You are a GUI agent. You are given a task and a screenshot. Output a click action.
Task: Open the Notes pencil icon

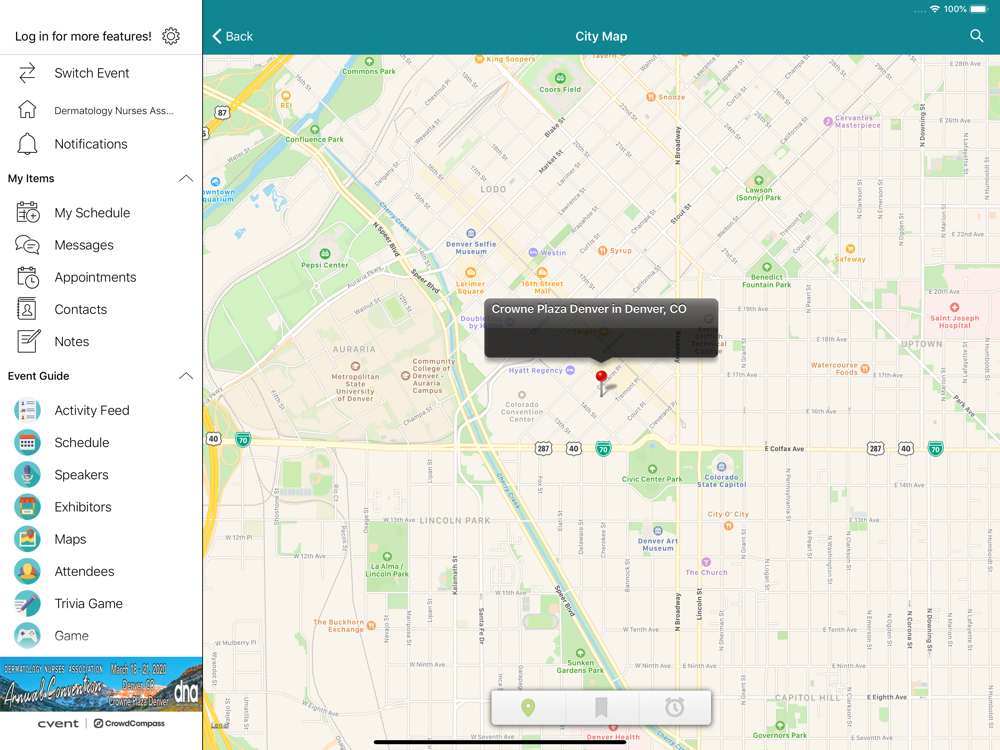tap(28, 341)
